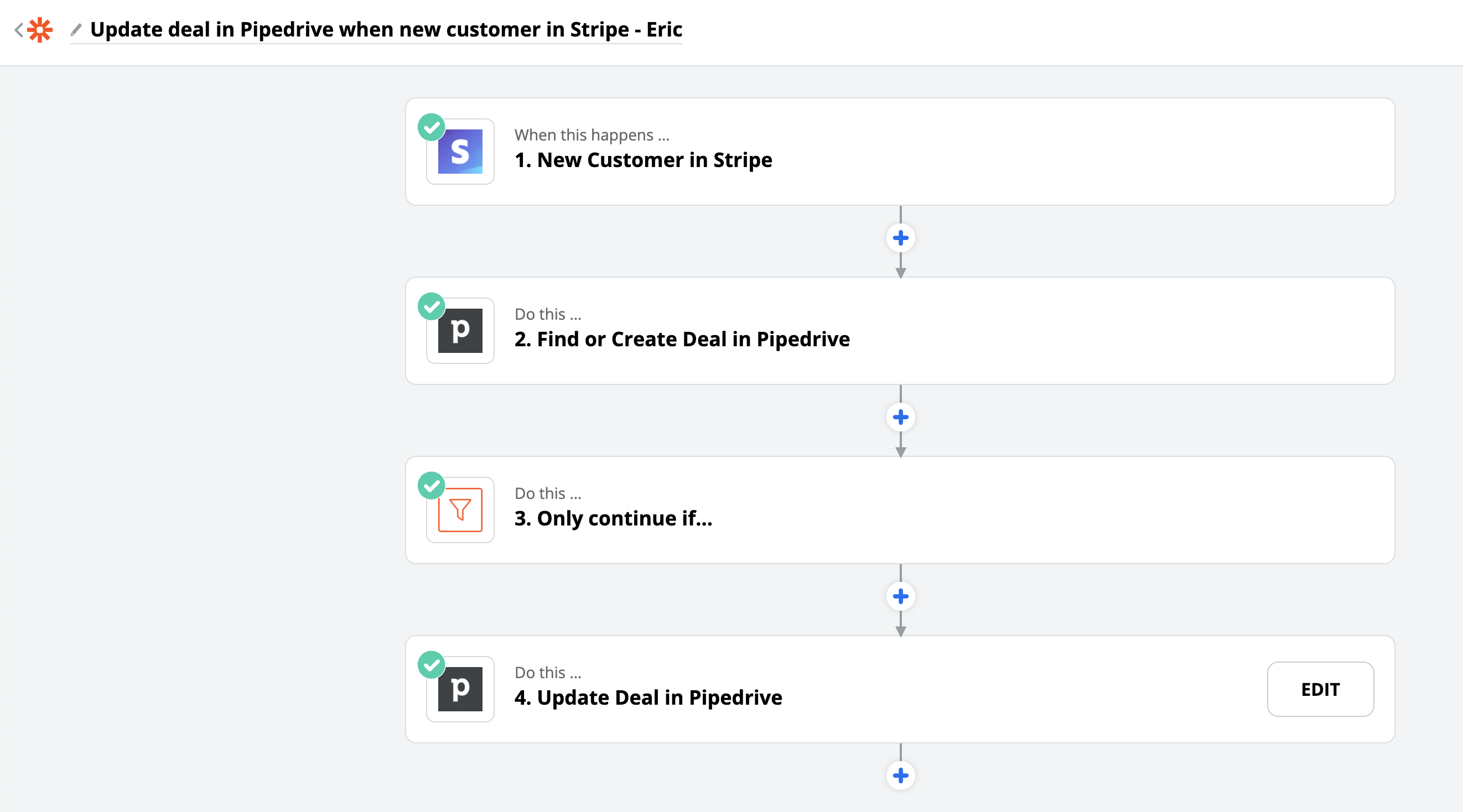Click the Stripe app icon in step 1
The height and width of the screenshot is (812, 1463).
[462, 152]
